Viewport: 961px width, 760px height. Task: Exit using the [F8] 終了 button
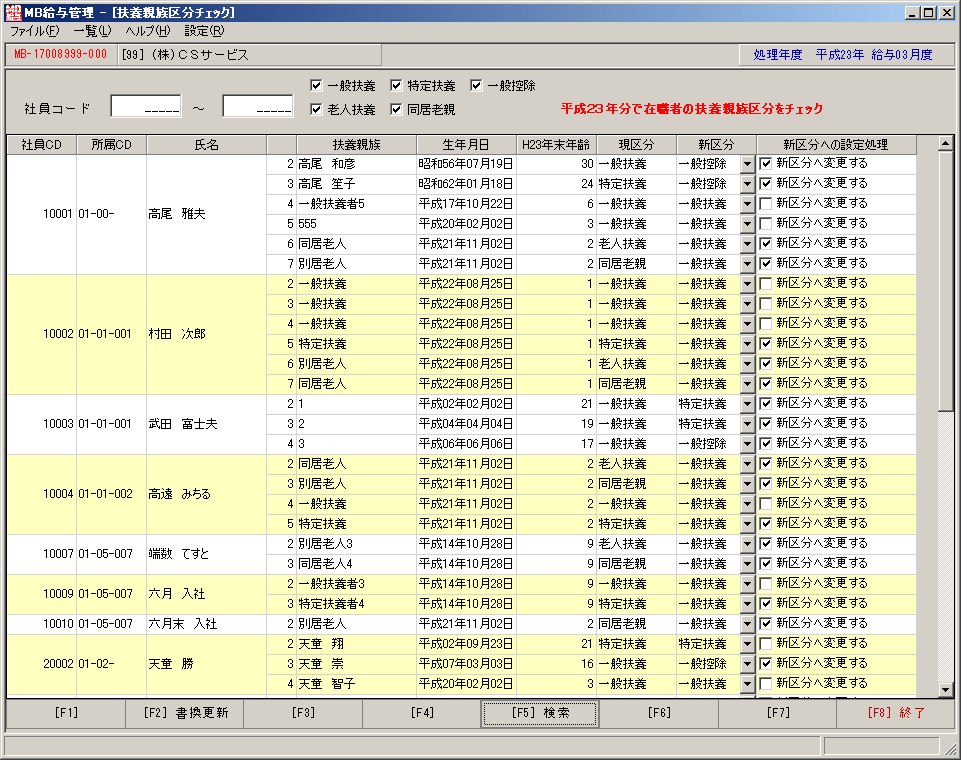(x=895, y=713)
